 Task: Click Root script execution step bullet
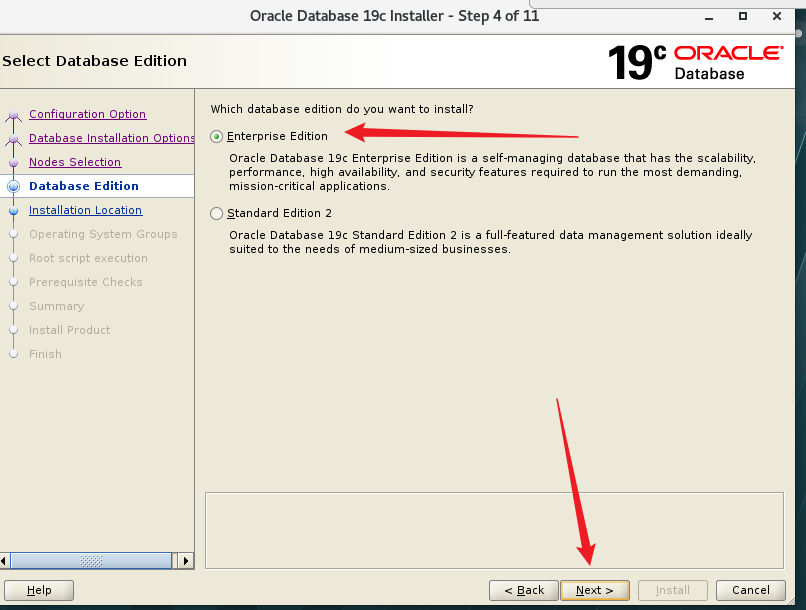(14, 258)
